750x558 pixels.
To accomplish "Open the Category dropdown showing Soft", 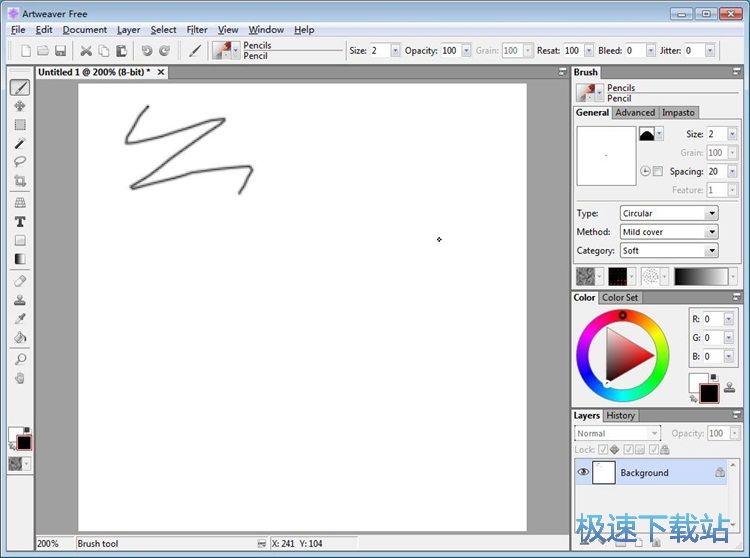I will point(712,251).
